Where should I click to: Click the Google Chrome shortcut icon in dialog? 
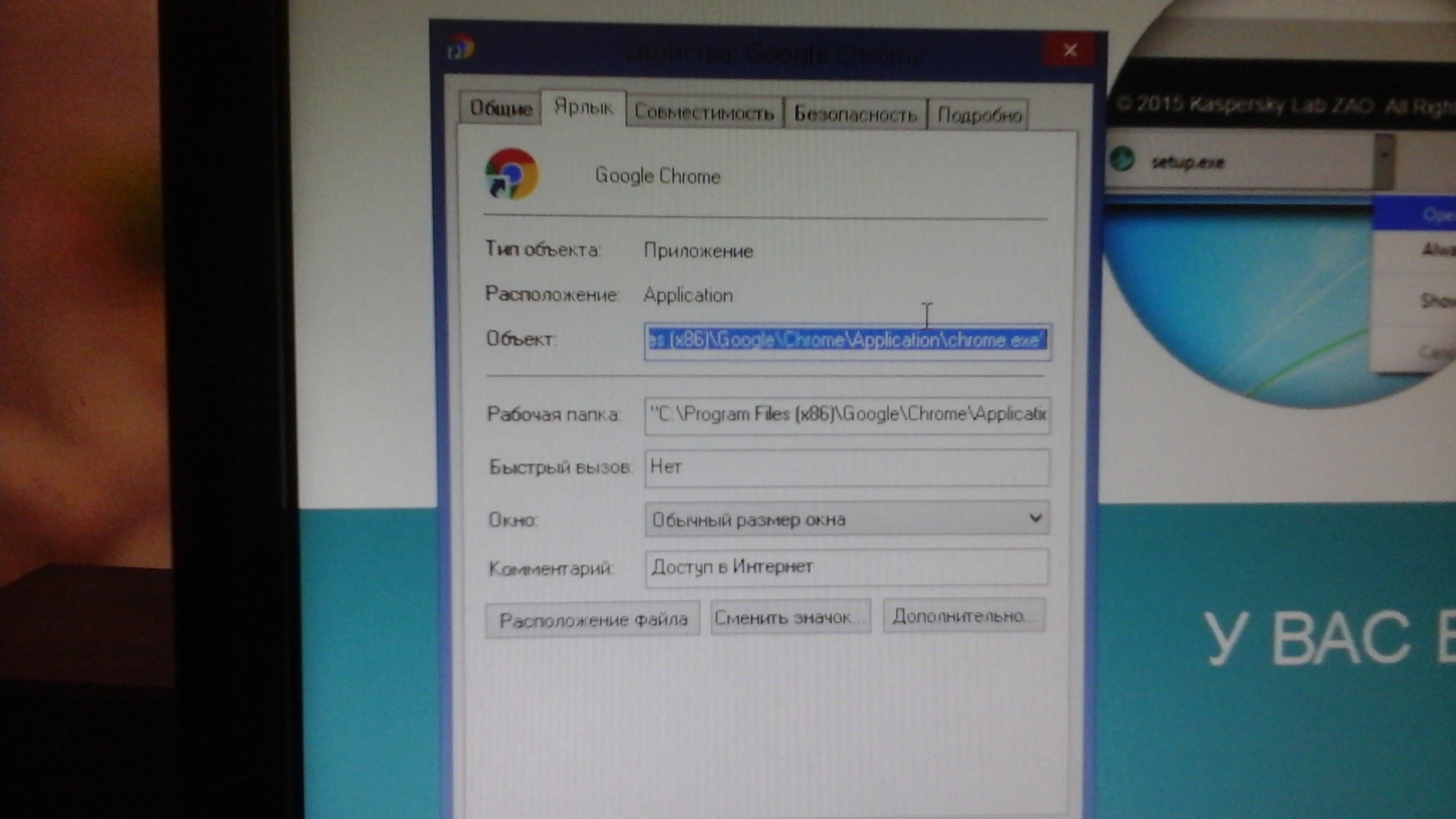pos(512,174)
